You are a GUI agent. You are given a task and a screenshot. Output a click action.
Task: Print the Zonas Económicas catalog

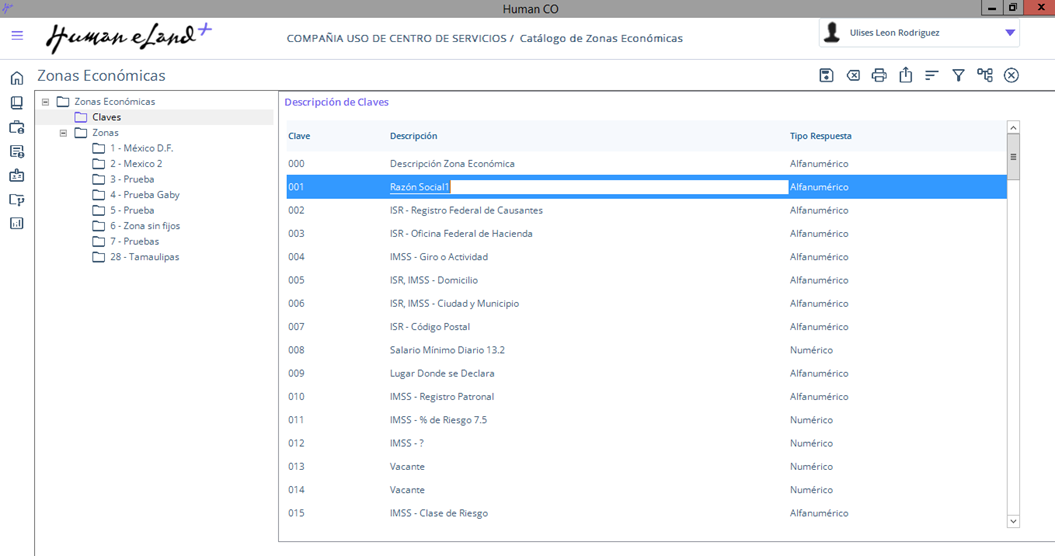pos(879,75)
